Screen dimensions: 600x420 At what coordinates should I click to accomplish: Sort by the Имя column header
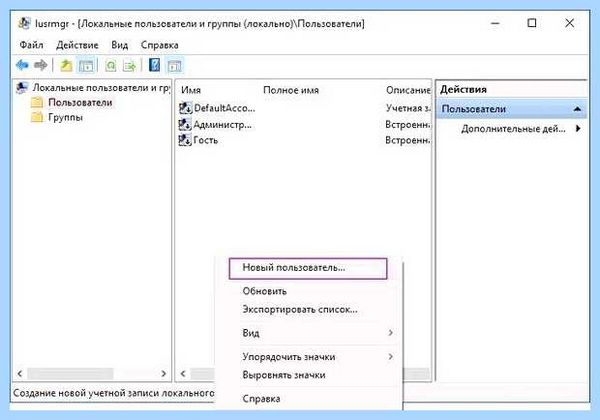[191, 90]
